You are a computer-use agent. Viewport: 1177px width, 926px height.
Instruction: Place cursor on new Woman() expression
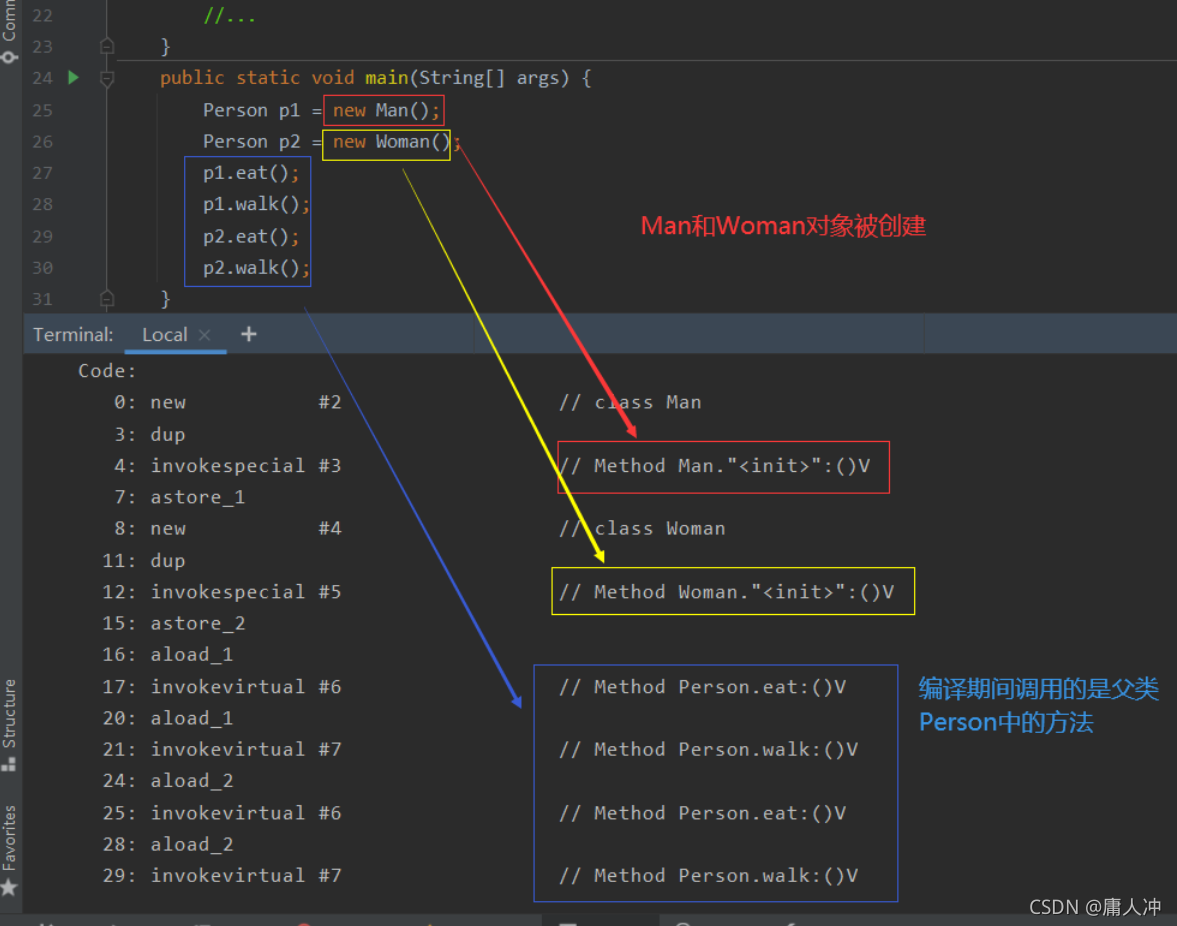tap(391, 142)
